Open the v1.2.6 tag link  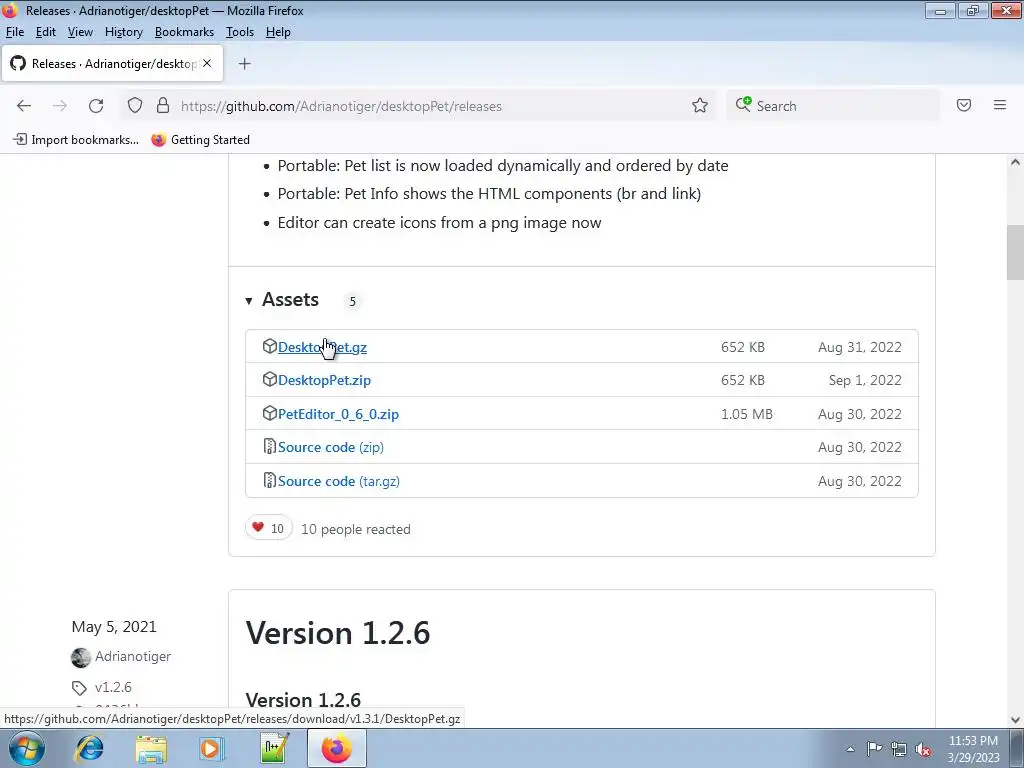(x=113, y=687)
